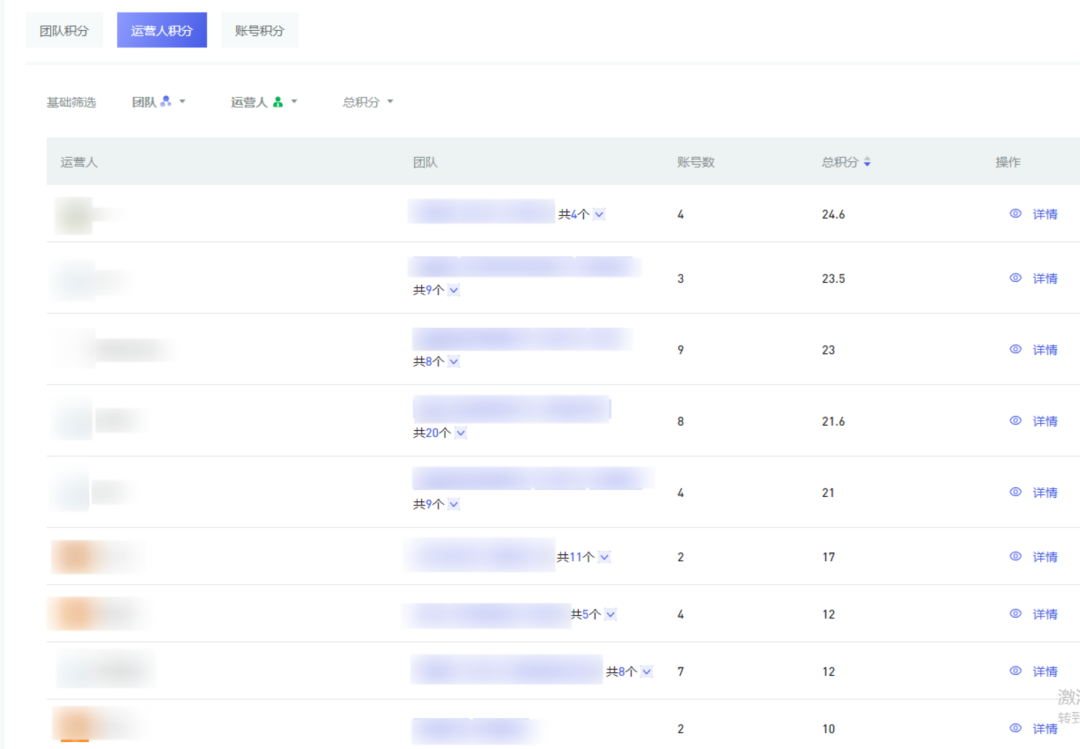The width and height of the screenshot is (1080, 749).
Task: Click the sort icon beside 总积分 header
Action: (867, 162)
